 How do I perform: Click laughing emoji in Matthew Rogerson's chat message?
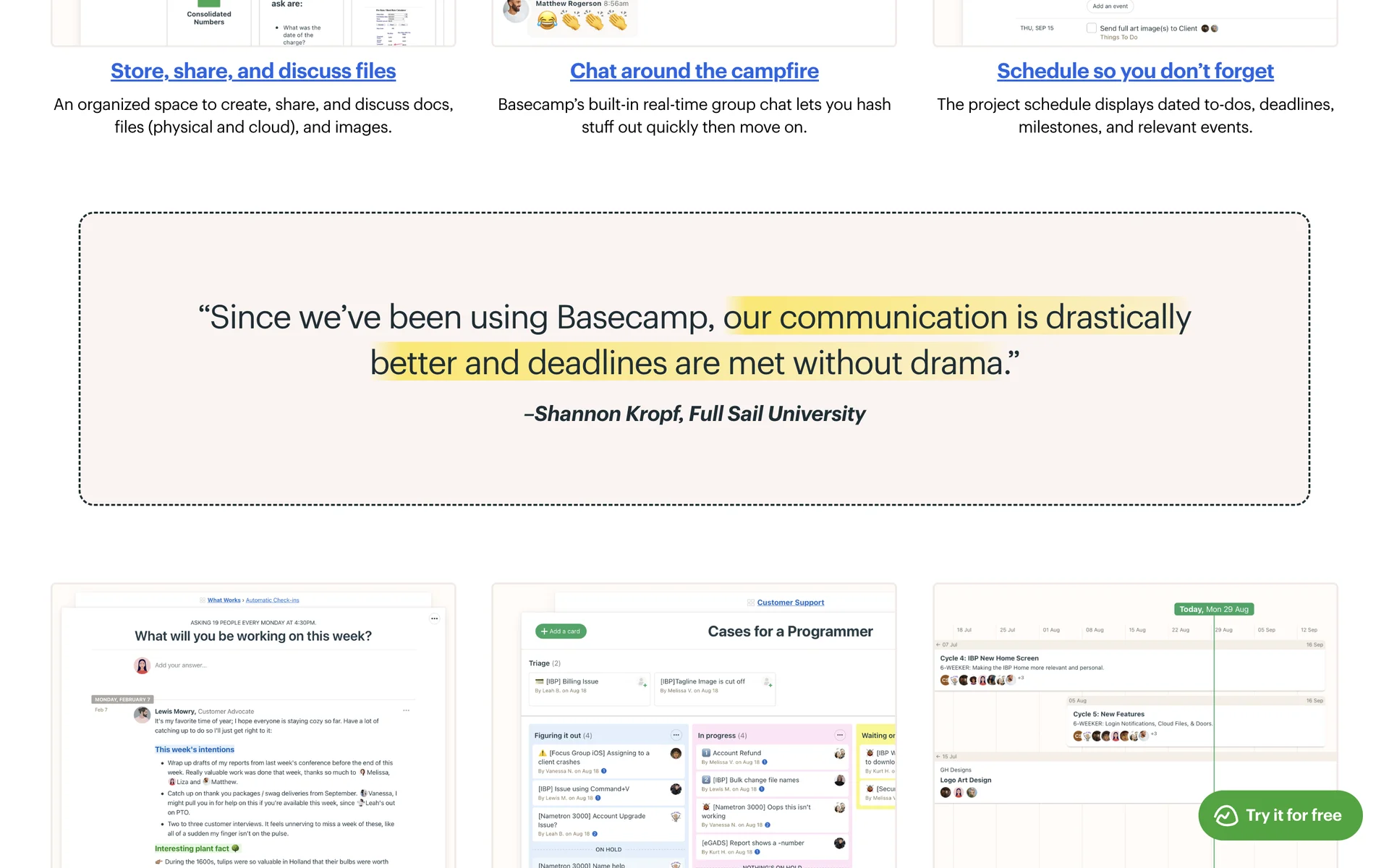548,21
